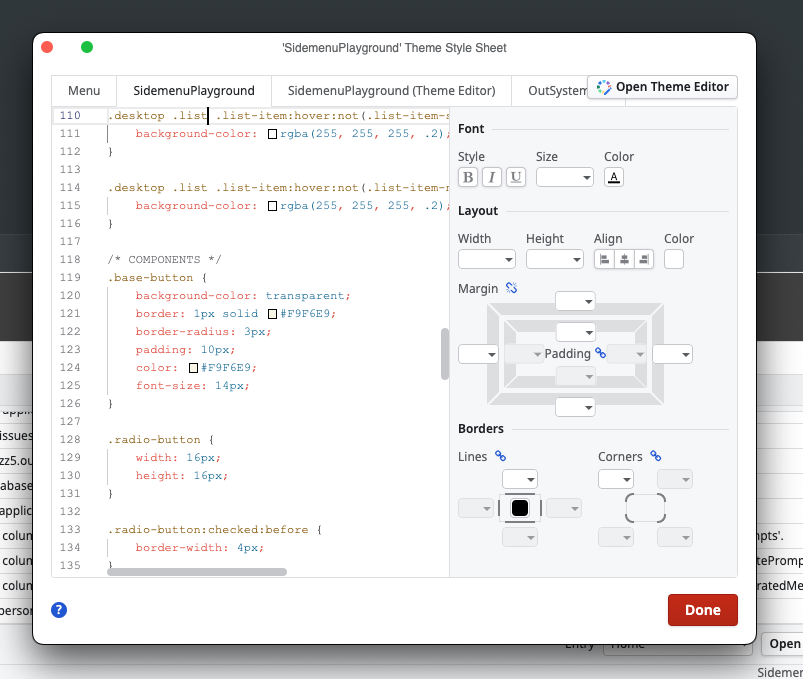Screen dimensions: 803x679
Task: Switch to SidemenuPlayground (Theme Editor) tab
Action: click(391, 90)
